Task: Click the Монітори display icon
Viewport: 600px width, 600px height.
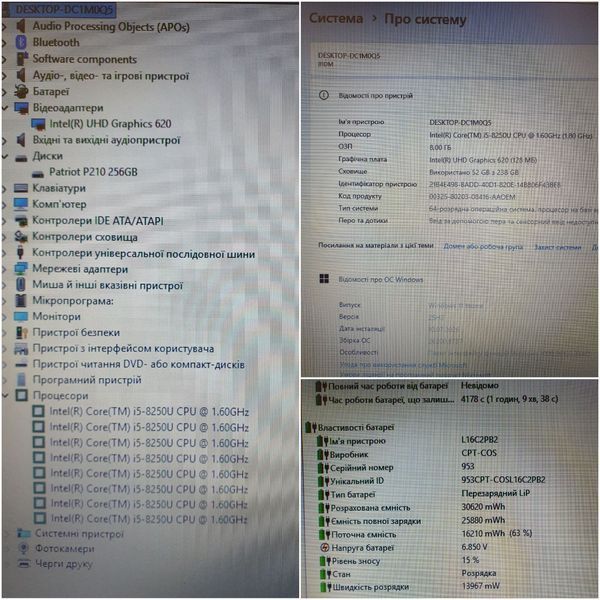Action: 21,316
